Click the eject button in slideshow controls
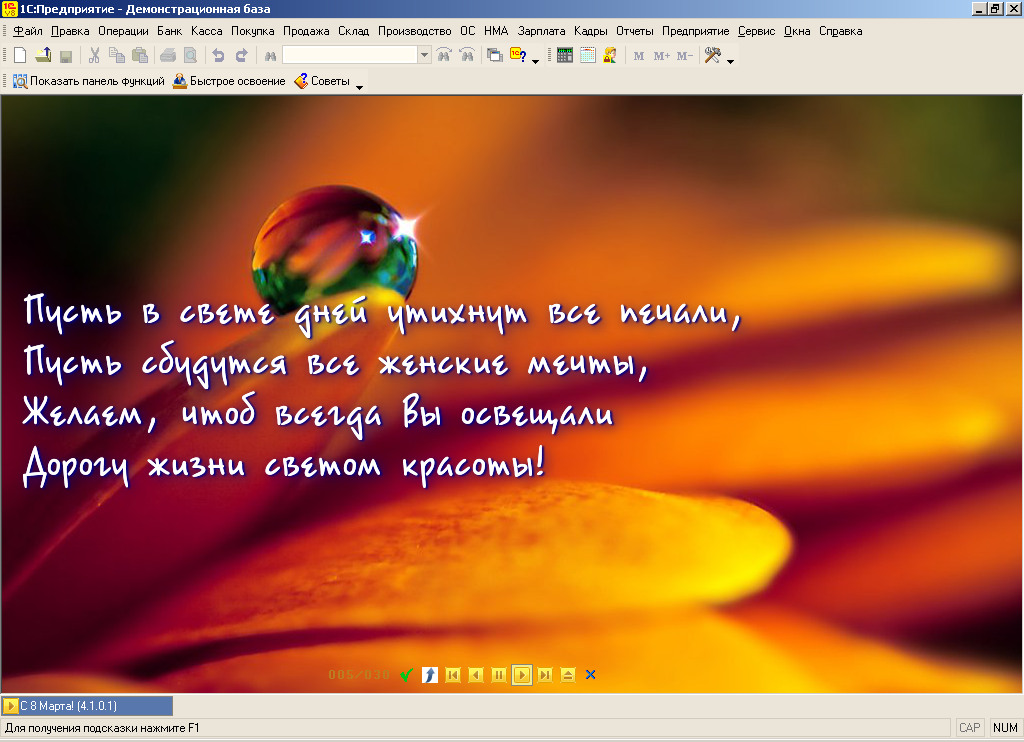1024x742 pixels. click(x=568, y=675)
